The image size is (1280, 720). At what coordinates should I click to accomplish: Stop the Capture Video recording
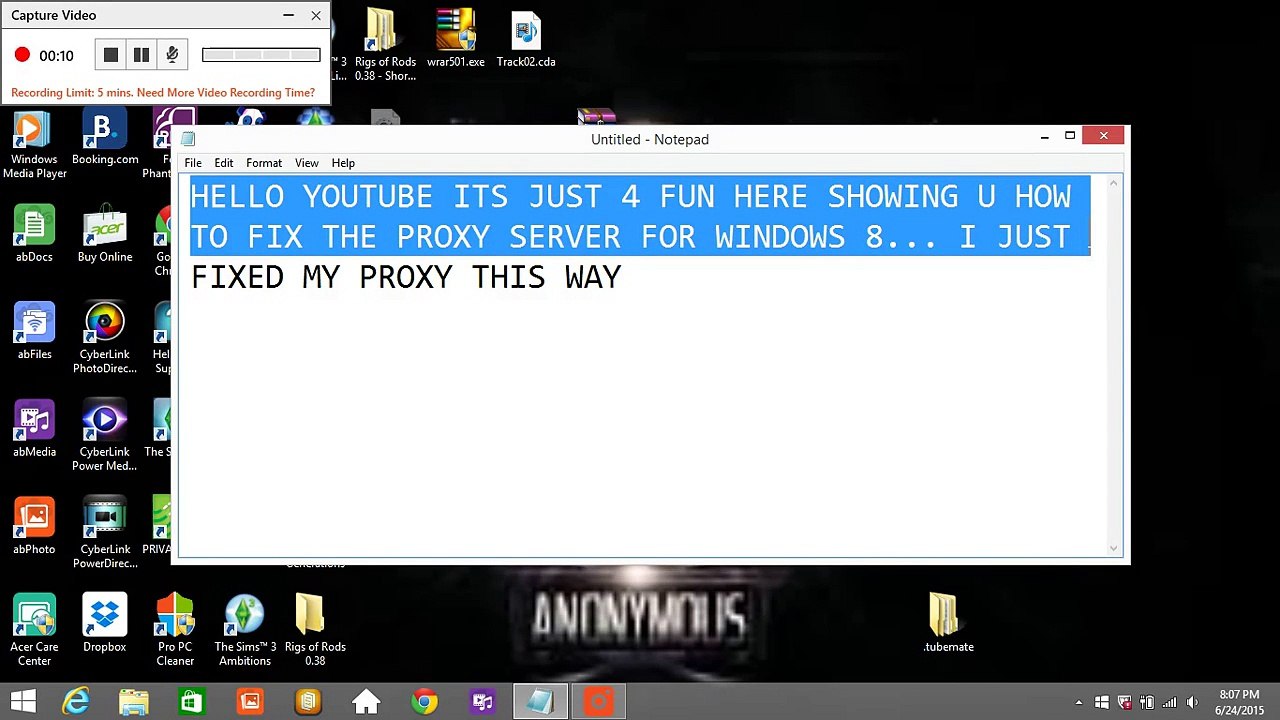[x=111, y=55]
